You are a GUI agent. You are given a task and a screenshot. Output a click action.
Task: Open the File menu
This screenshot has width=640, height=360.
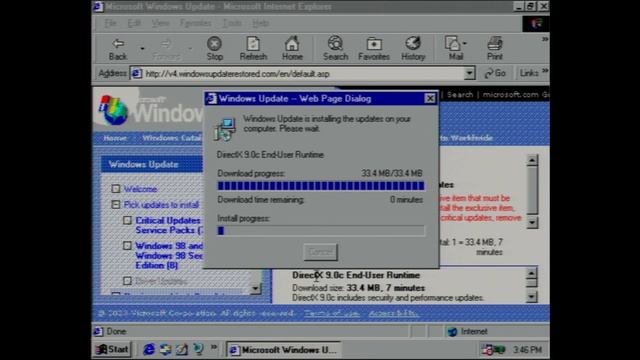(x=110, y=23)
